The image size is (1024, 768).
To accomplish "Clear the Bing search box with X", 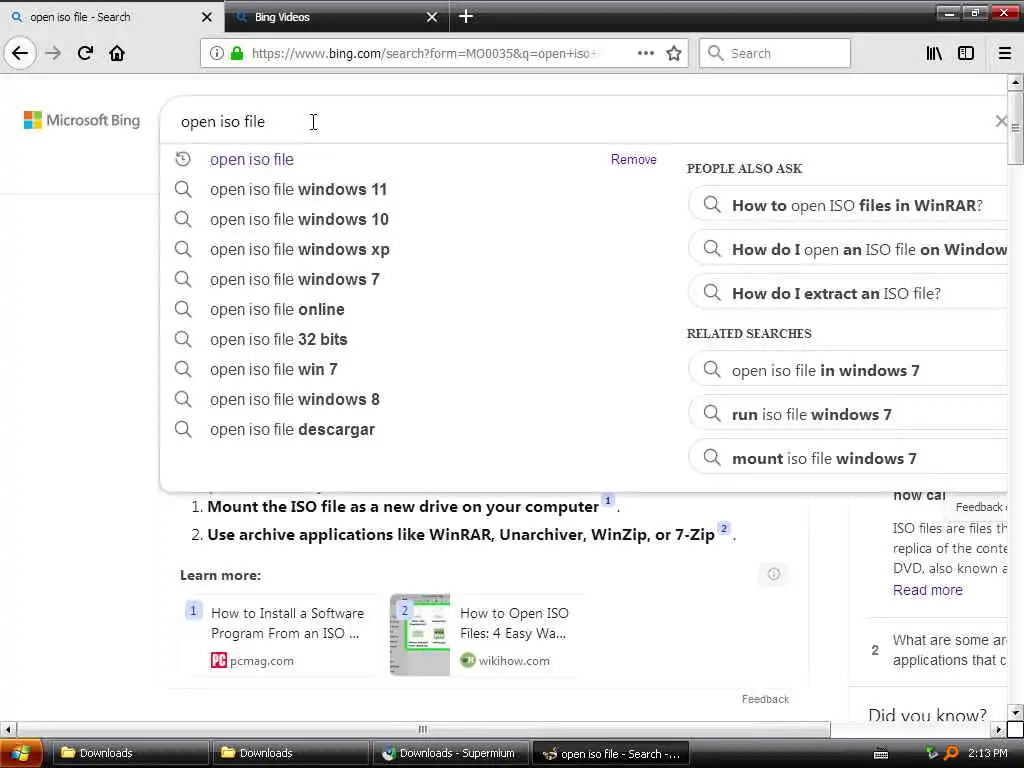I will 1000,121.
